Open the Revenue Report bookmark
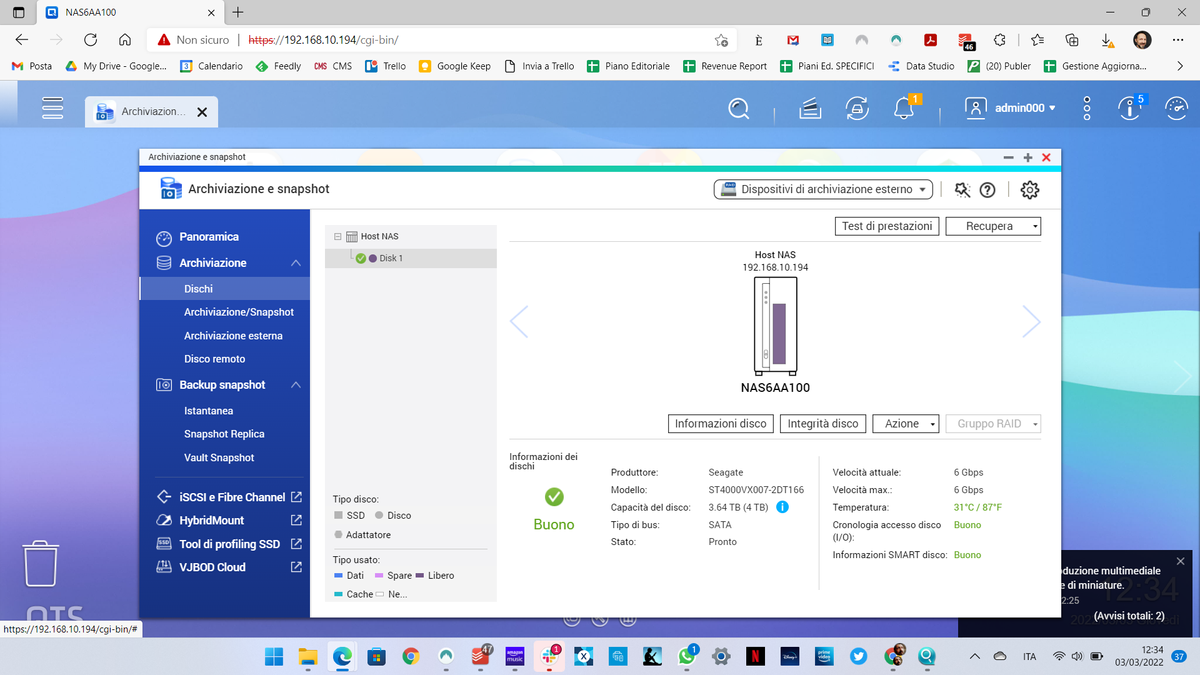1200x675 pixels. point(725,66)
